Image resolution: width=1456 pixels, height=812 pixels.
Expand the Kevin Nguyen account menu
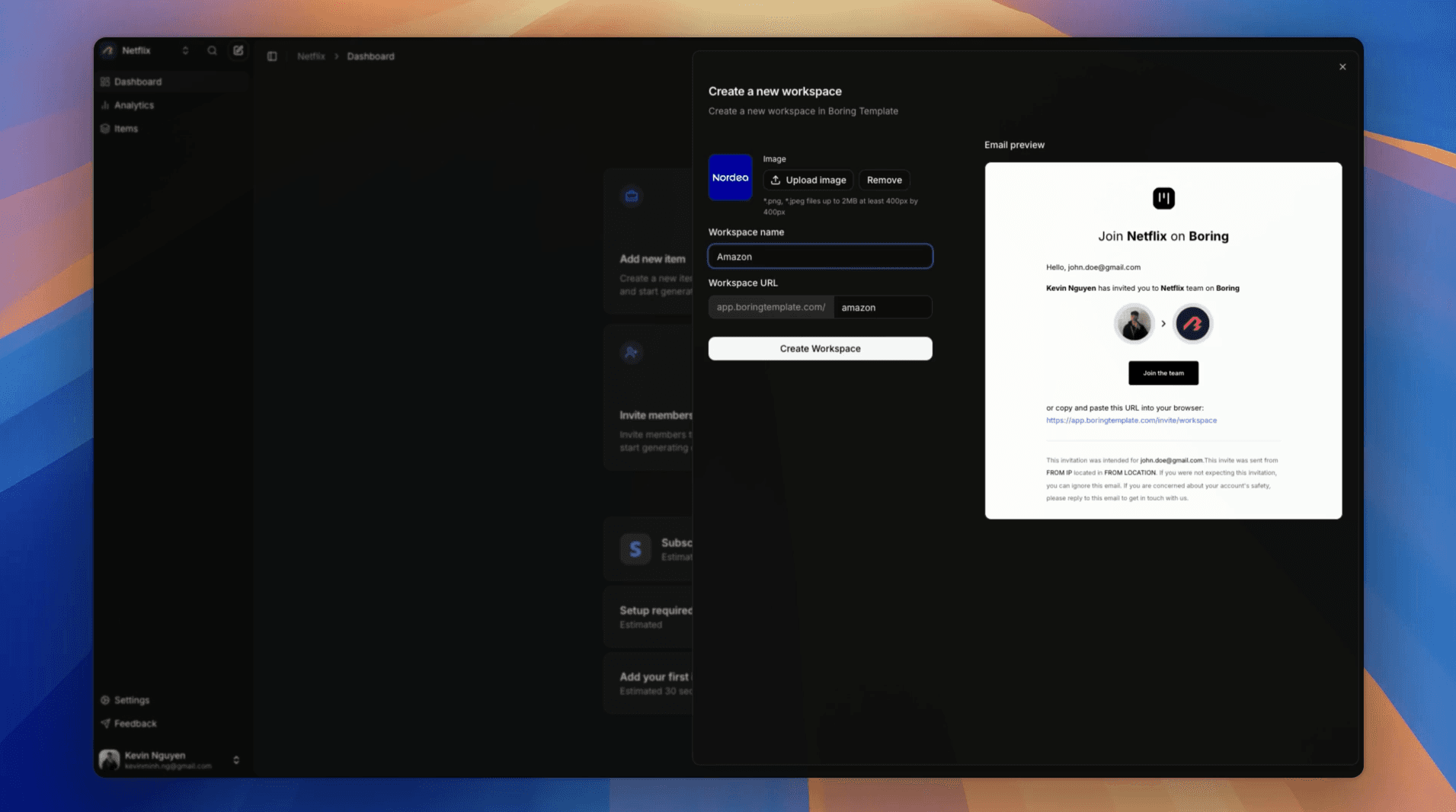pyautogui.click(x=235, y=759)
